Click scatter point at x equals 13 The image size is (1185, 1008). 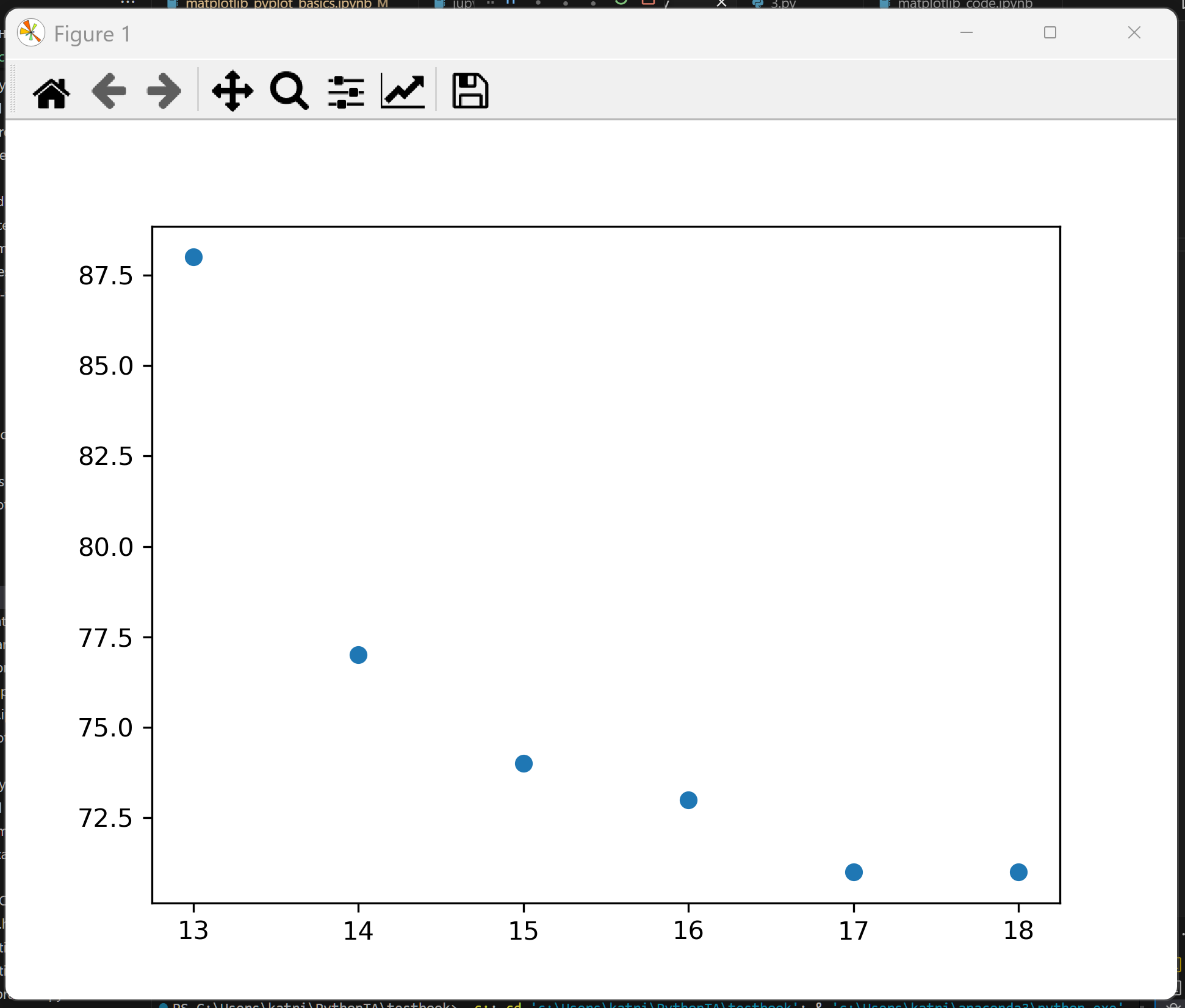click(x=193, y=257)
